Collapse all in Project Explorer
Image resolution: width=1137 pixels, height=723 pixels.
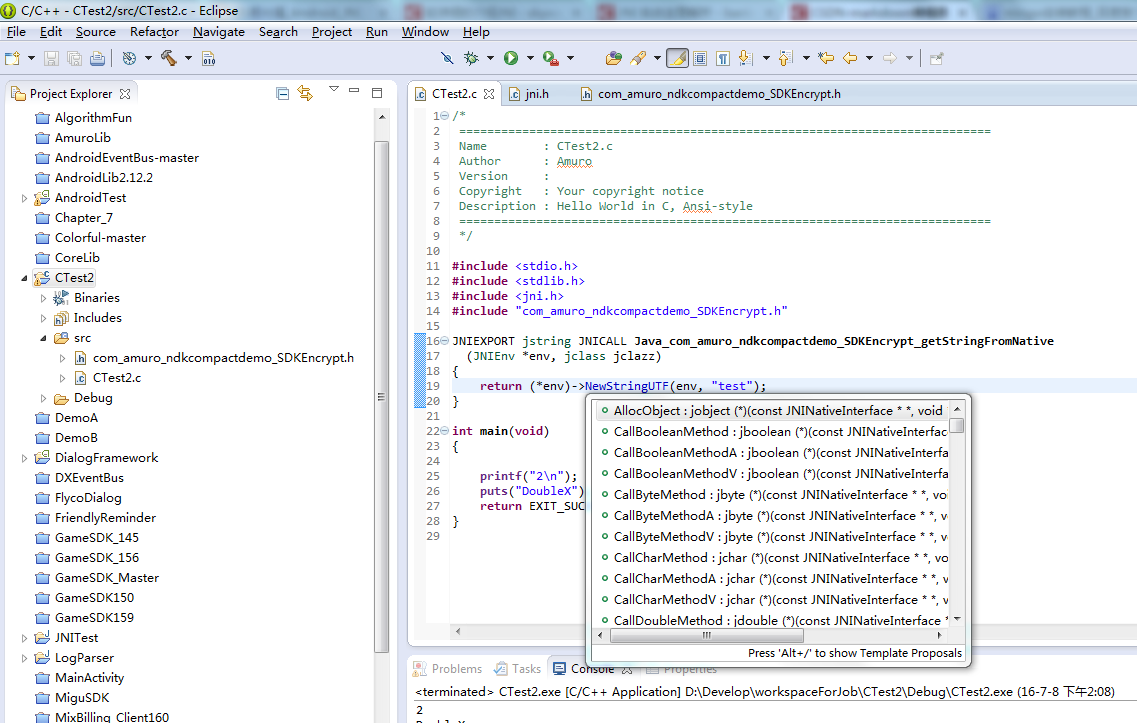(282, 93)
